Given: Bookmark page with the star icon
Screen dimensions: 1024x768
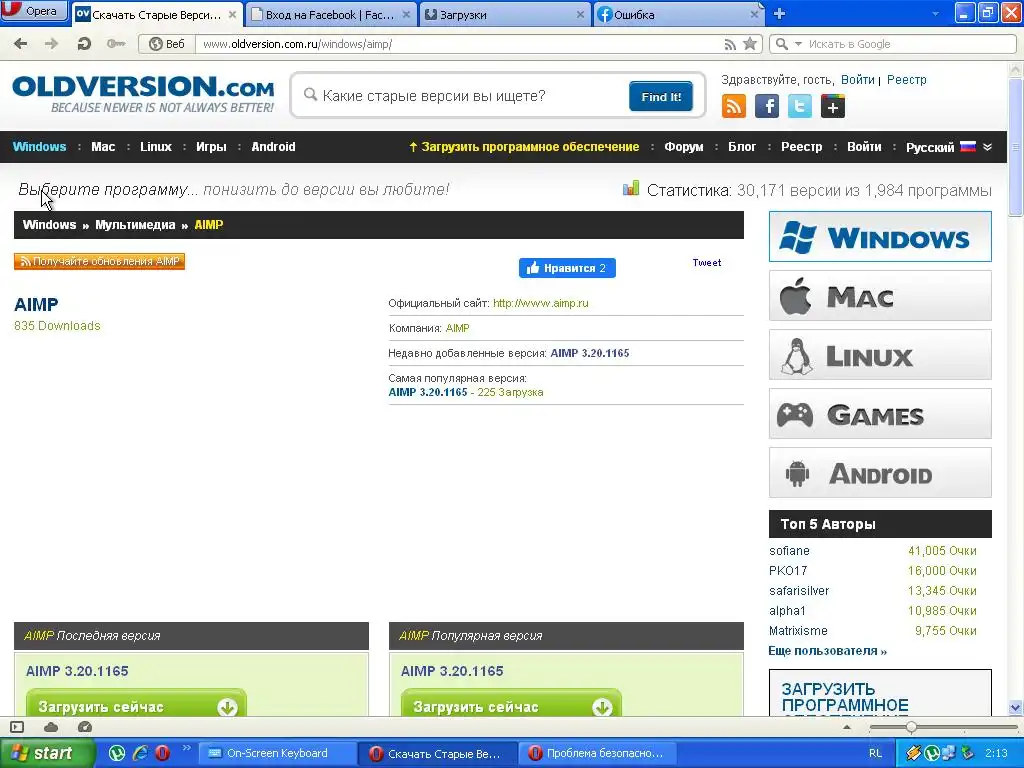Looking at the screenshot, I should click(x=750, y=44).
